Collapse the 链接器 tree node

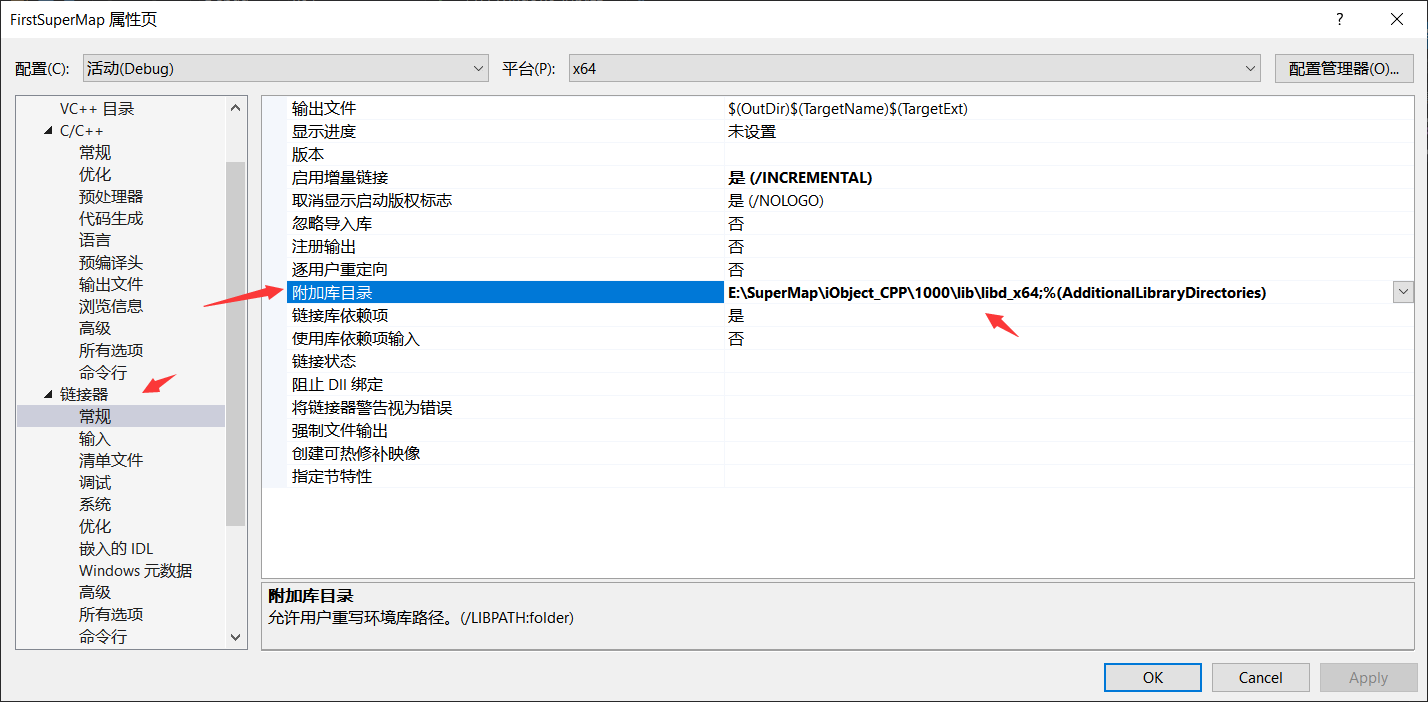click(x=48, y=393)
